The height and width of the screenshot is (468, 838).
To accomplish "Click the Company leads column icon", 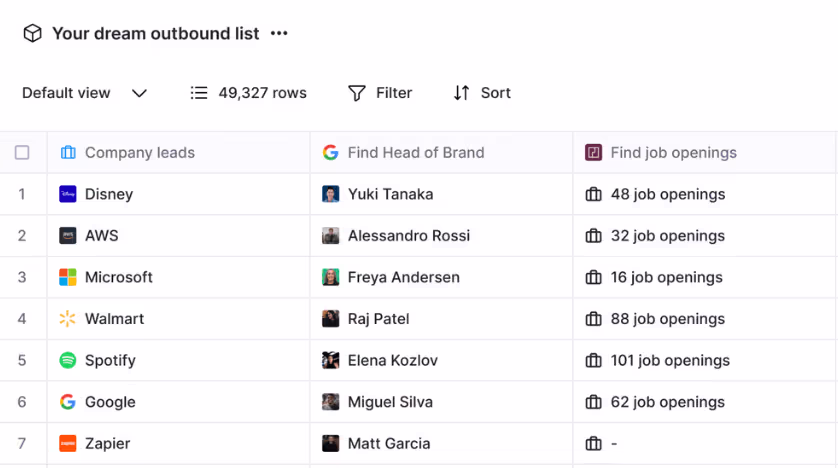I will pos(68,152).
